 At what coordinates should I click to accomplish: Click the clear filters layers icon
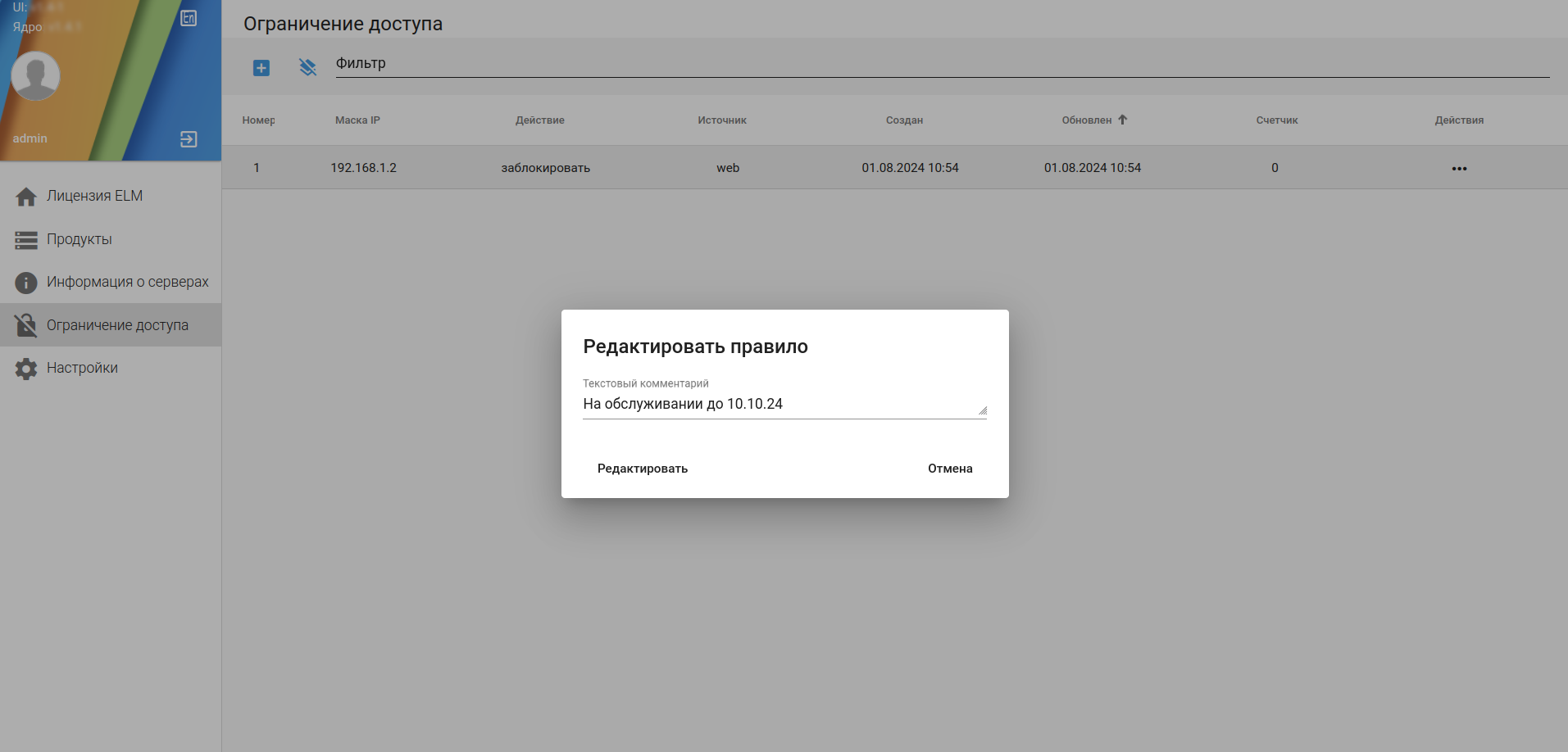pyautogui.click(x=307, y=67)
